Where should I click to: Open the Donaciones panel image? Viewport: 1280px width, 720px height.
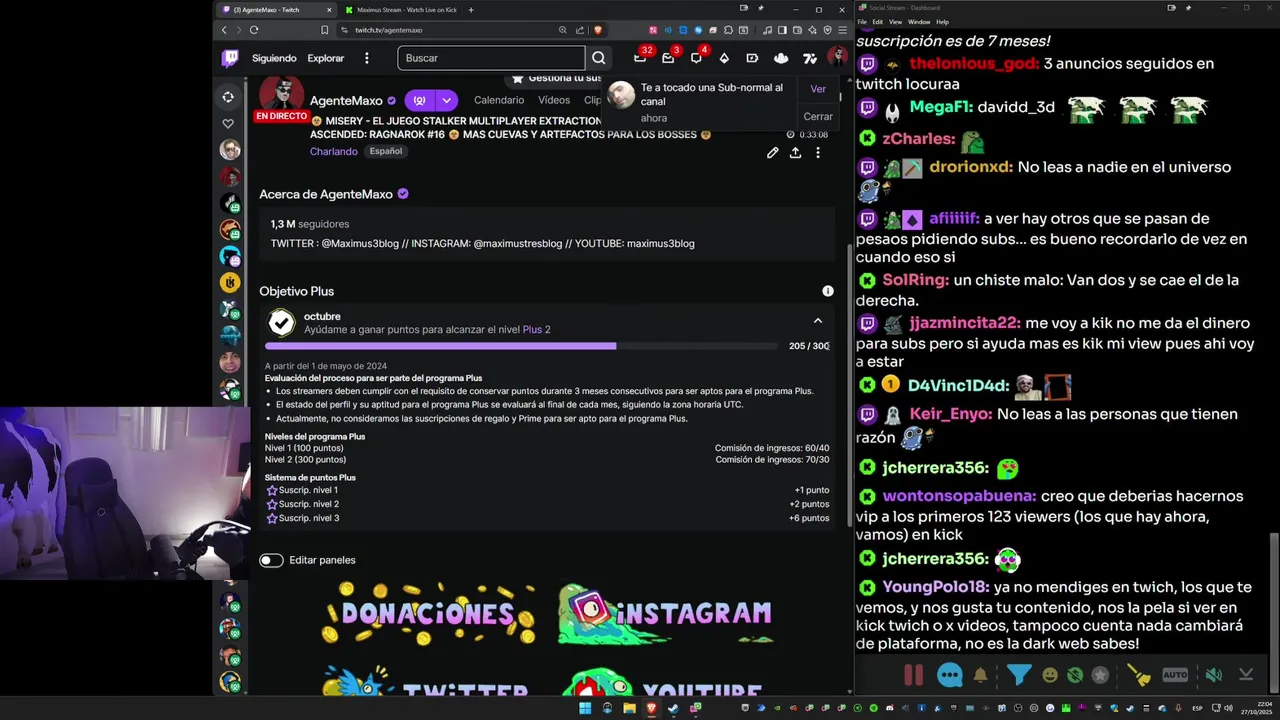tap(430, 612)
